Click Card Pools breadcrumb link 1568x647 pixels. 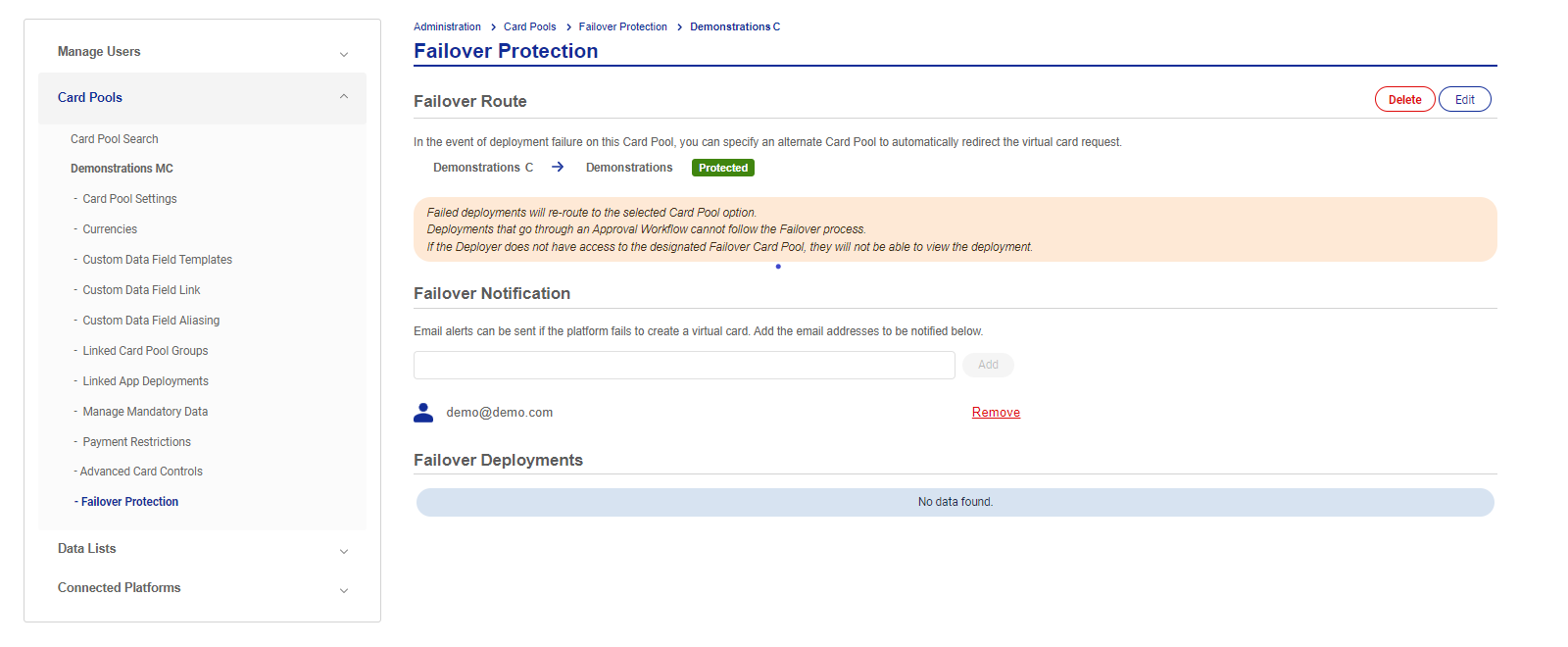click(529, 26)
